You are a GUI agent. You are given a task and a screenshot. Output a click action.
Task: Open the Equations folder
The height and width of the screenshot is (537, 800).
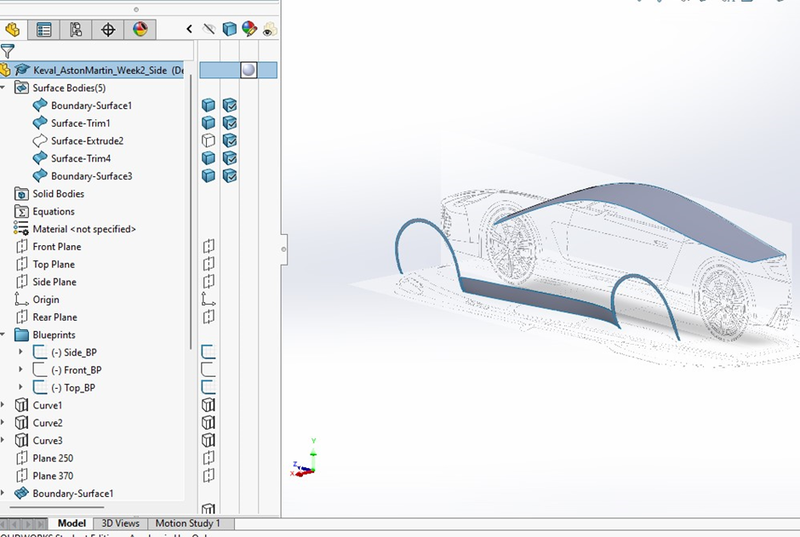click(54, 212)
